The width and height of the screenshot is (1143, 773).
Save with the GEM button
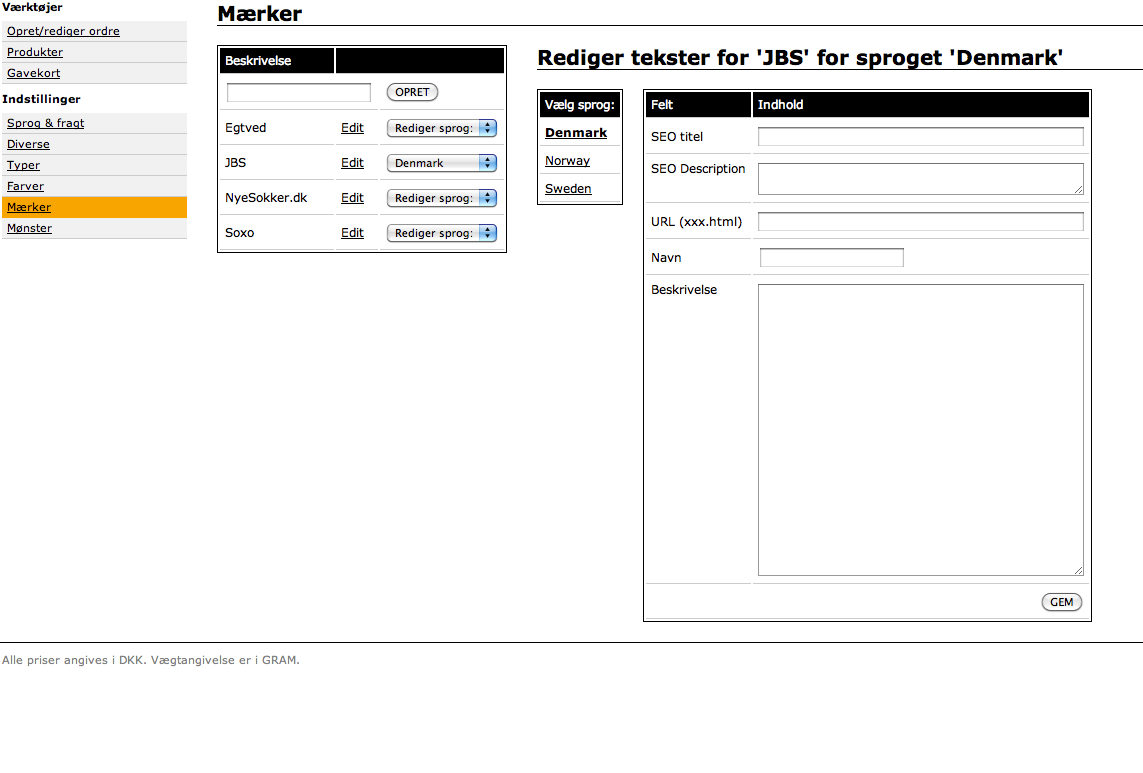click(x=1061, y=602)
